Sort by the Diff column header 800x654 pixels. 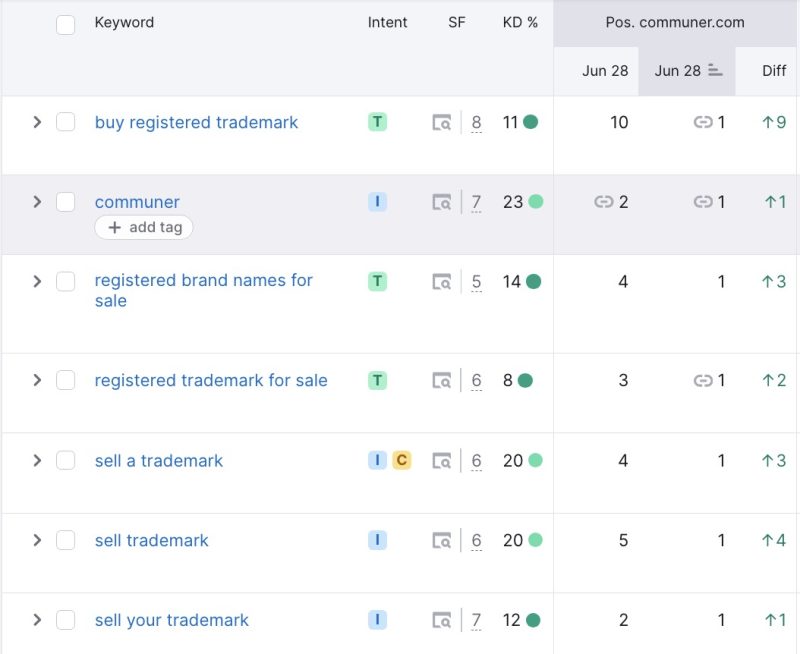774,70
